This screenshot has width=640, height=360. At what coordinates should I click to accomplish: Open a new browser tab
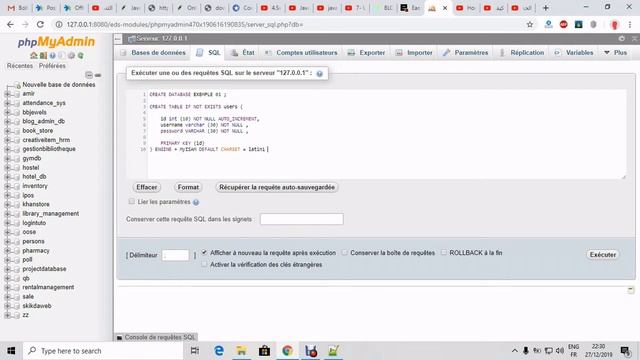pos(546,8)
